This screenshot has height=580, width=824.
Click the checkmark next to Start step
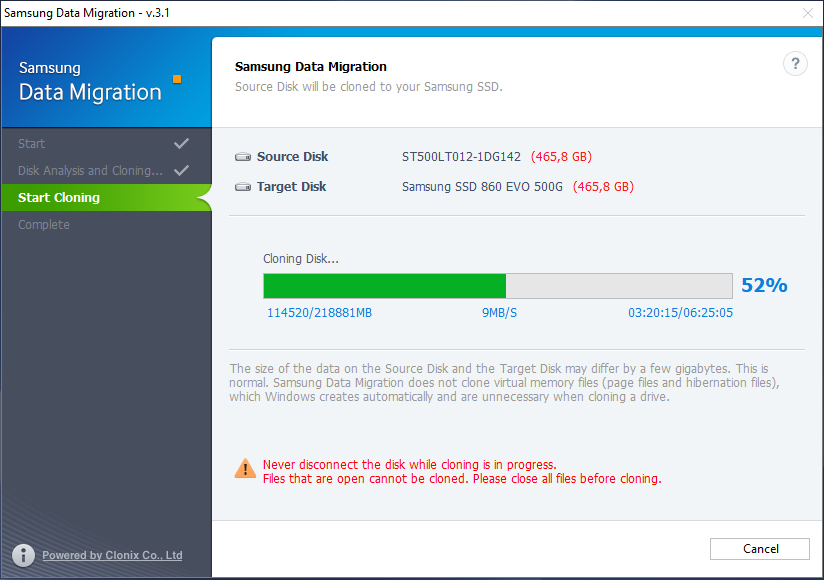181,143
